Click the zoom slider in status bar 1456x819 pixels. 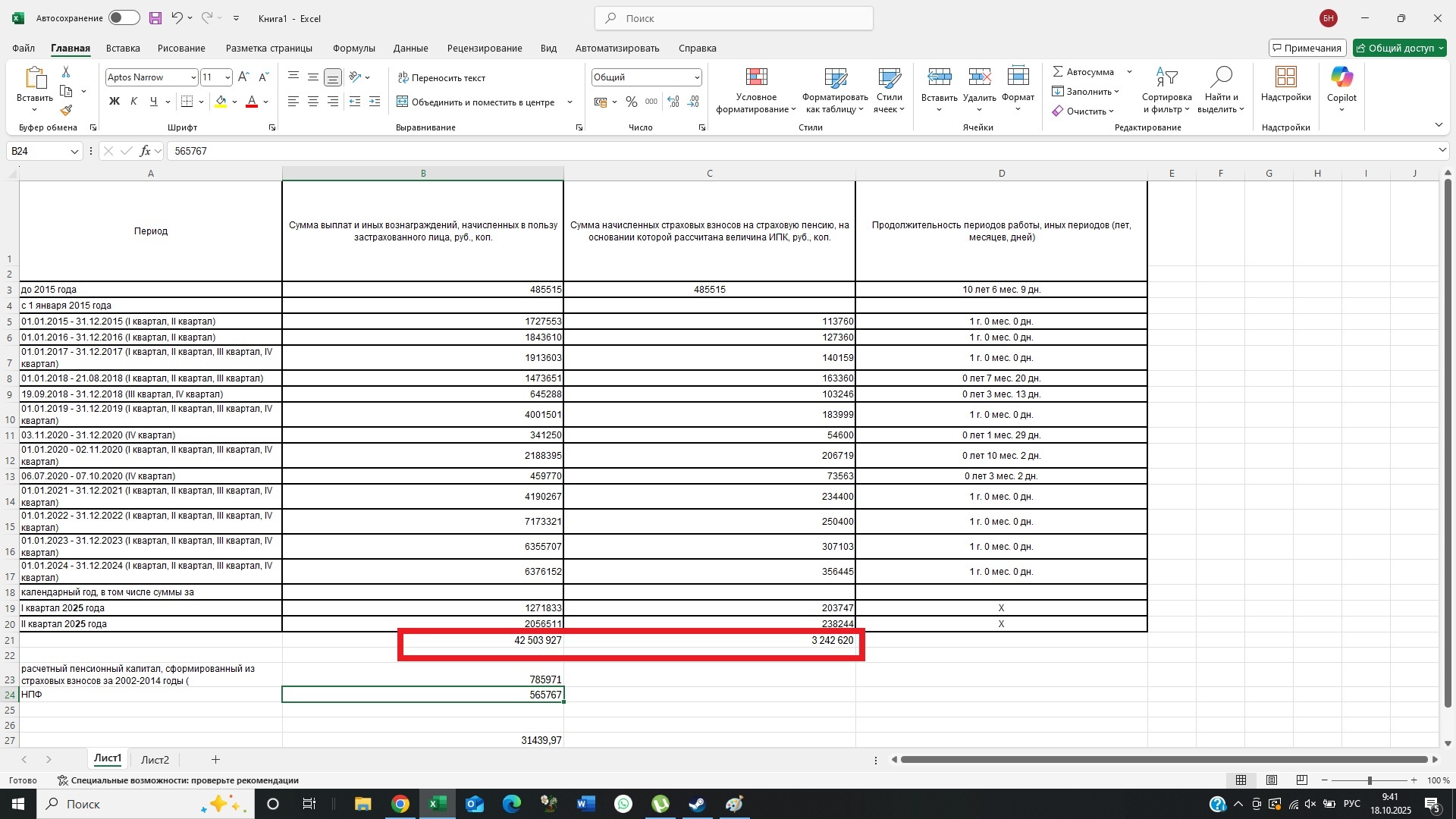tap(1370, 780)
